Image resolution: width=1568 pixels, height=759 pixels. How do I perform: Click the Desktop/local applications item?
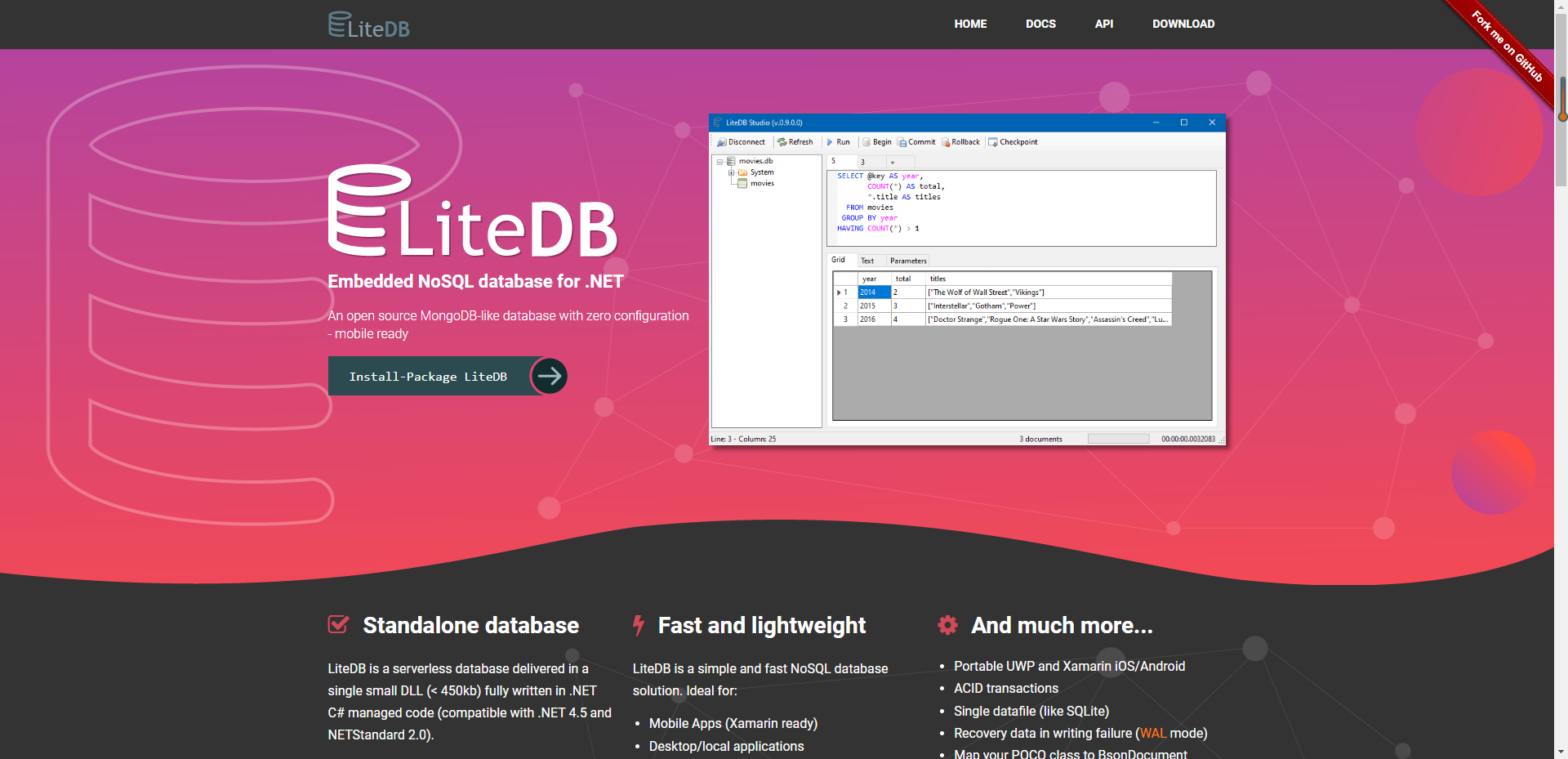click(x=727, y=746)
